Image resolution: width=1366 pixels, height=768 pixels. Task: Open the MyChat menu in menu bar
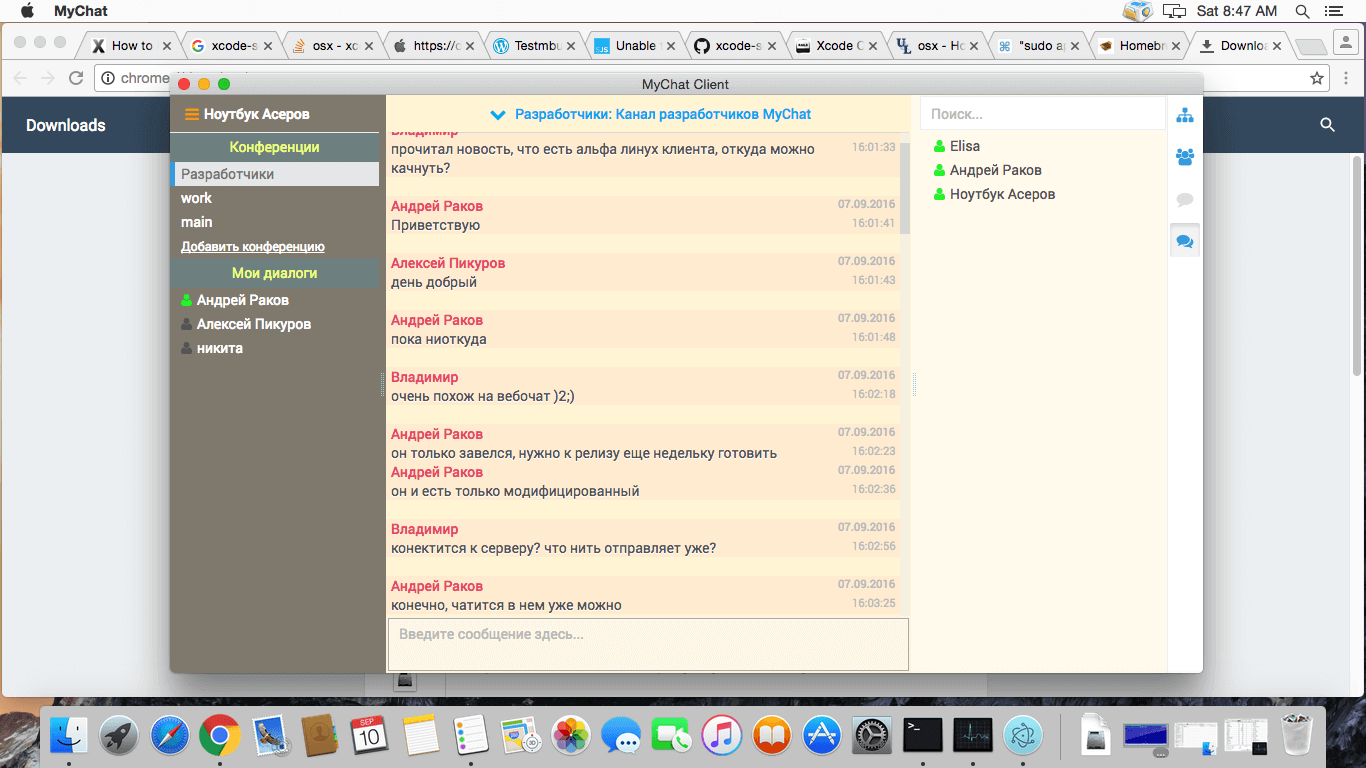81,11
